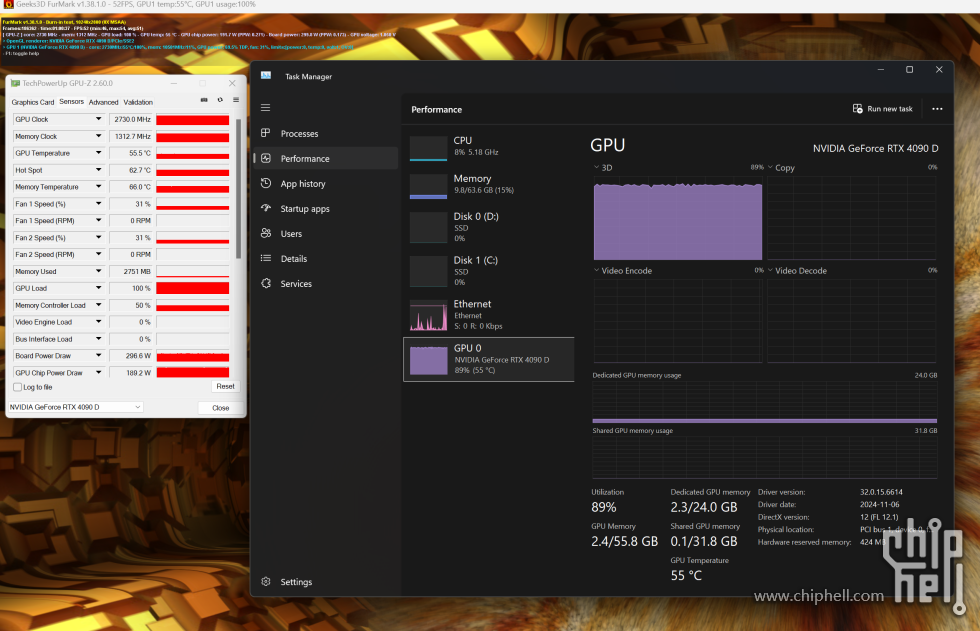Open the NVIDIA GeForce RTX 4090 D selector
The width and height of the screenshot is (980, 631).
coord(75,407)
